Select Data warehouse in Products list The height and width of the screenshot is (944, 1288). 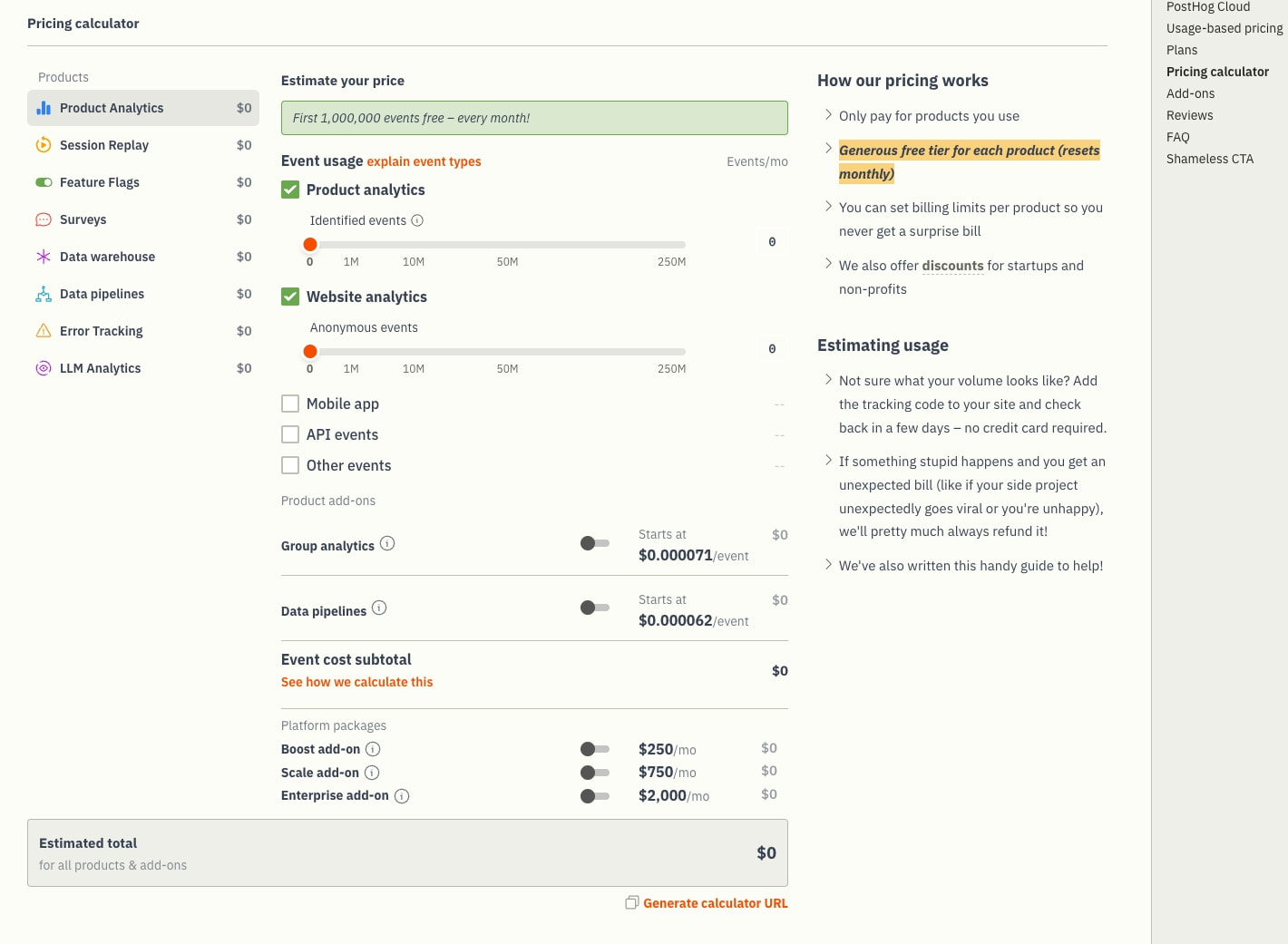[143, 257]
